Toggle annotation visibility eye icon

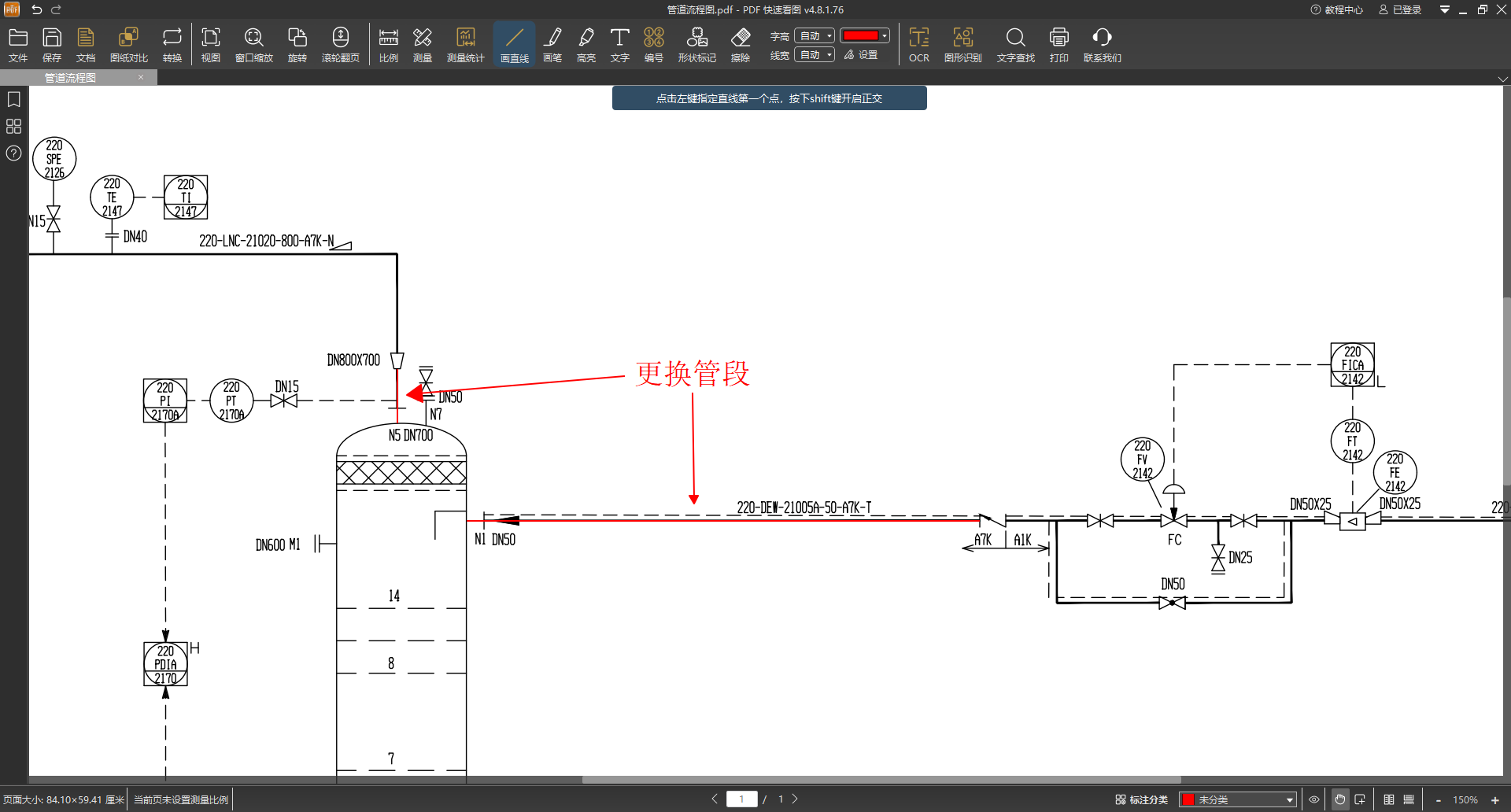(x=1313, y=799)
